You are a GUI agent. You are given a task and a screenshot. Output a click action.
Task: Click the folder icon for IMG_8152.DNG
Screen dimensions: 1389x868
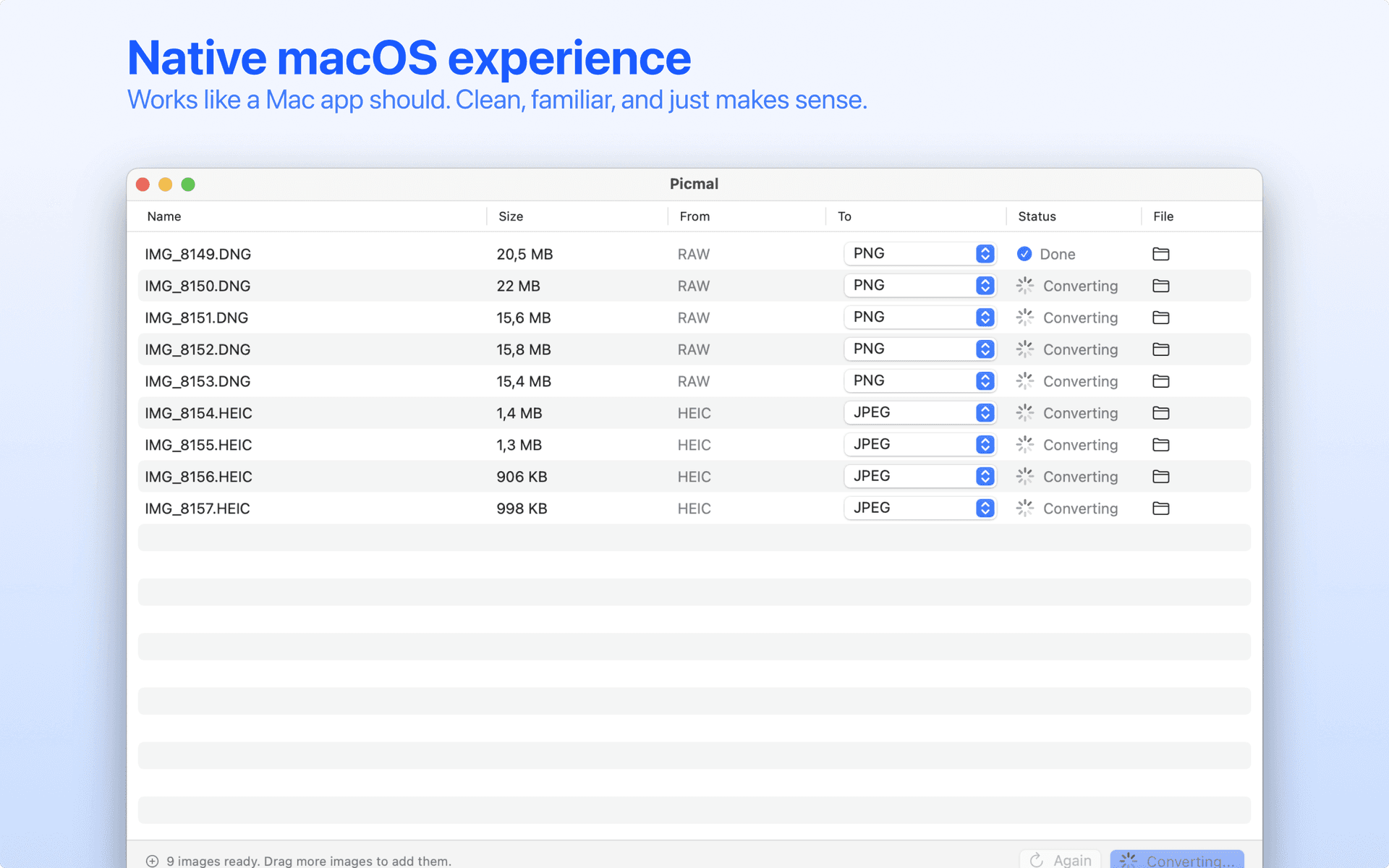(1160, 349)
